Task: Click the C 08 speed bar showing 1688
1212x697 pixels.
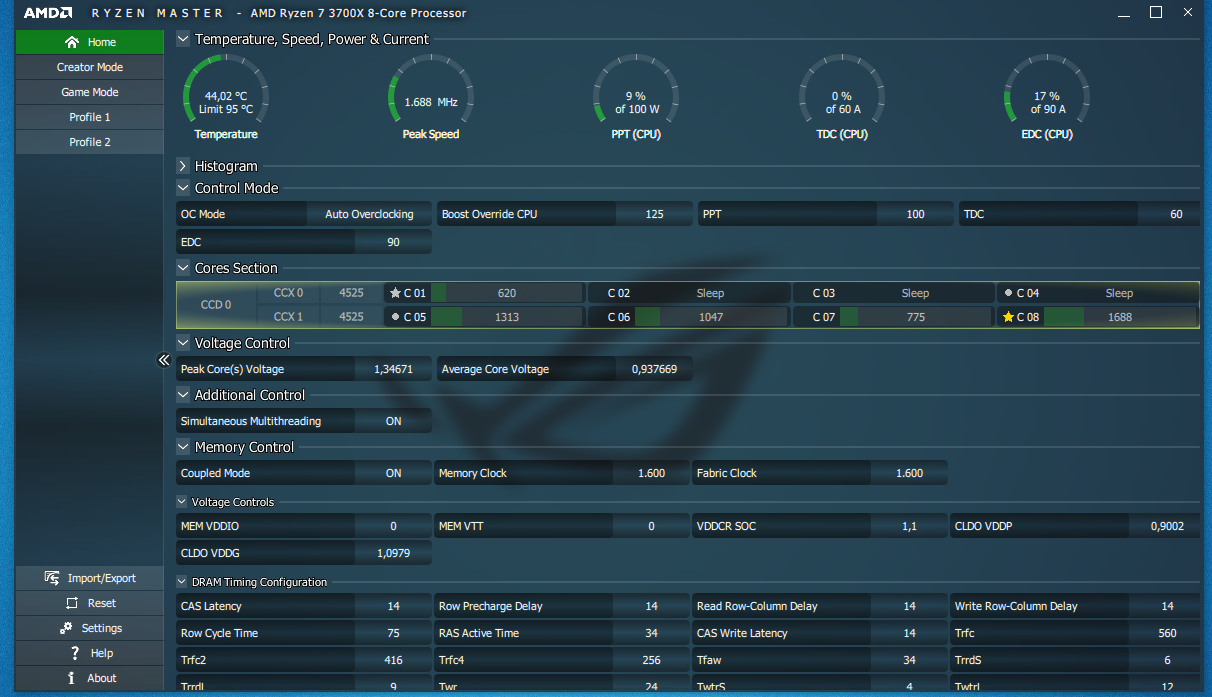Action: coord(1120,317)
